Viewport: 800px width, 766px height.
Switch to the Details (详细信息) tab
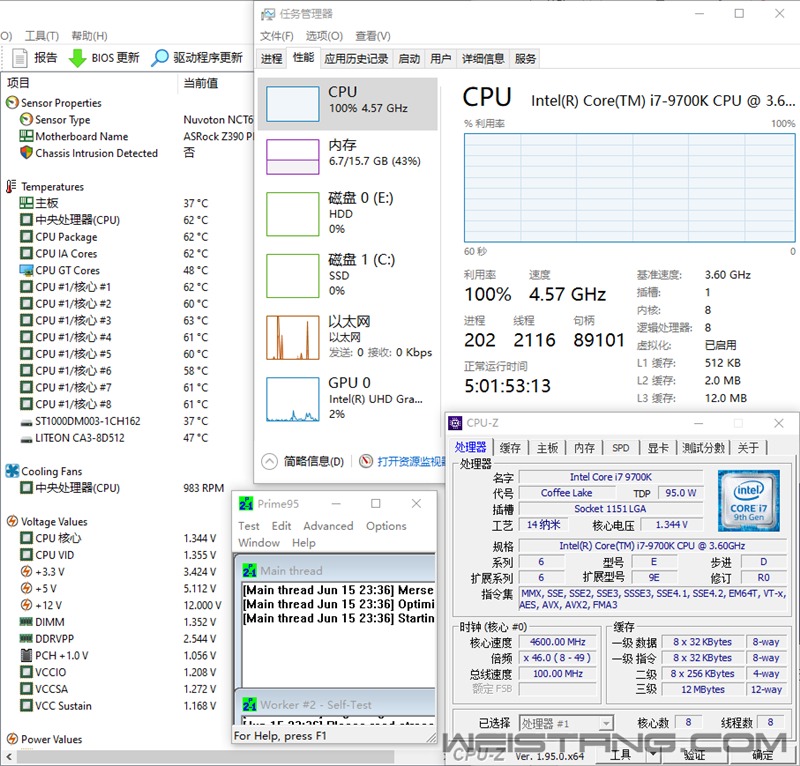[483, 59]
